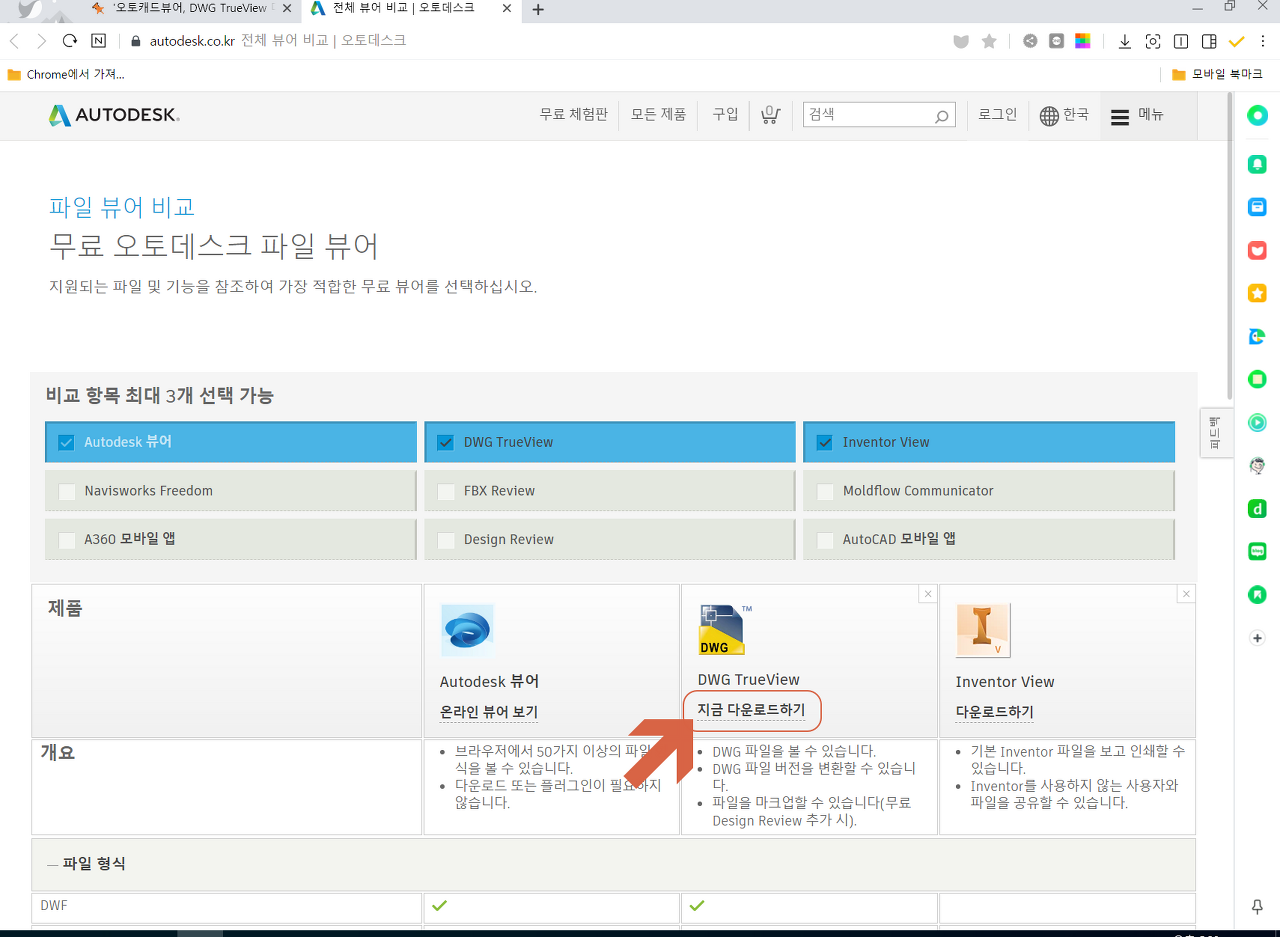Check the AutoCAD 모바일 앱 checkbox

(825, 540)
